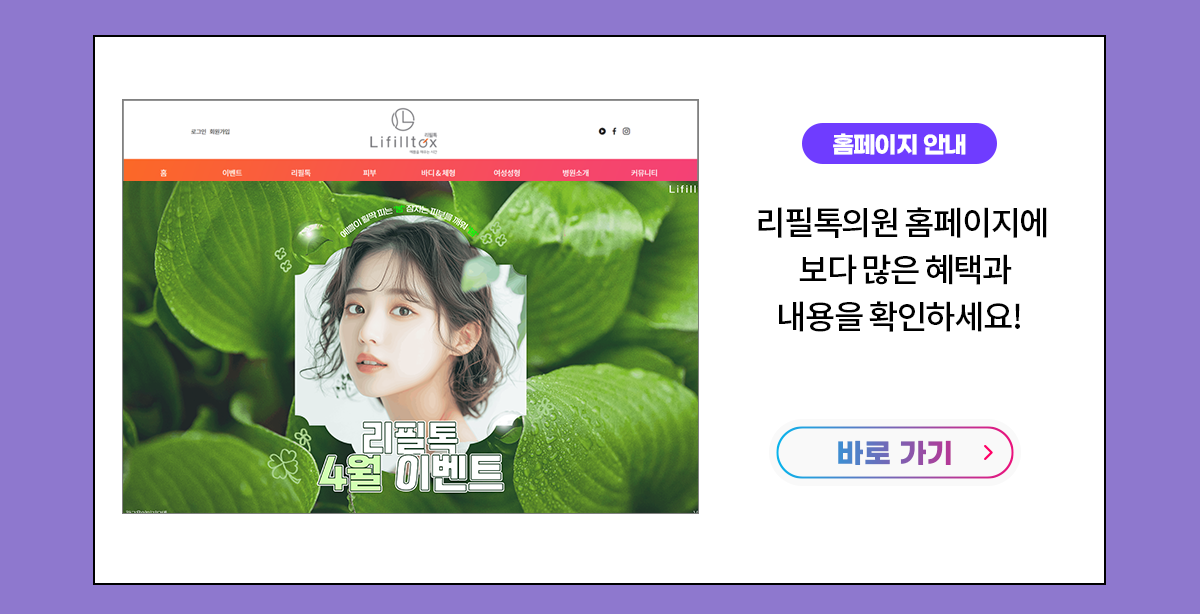Open the 리필톡 menu item

pos(301,173)
